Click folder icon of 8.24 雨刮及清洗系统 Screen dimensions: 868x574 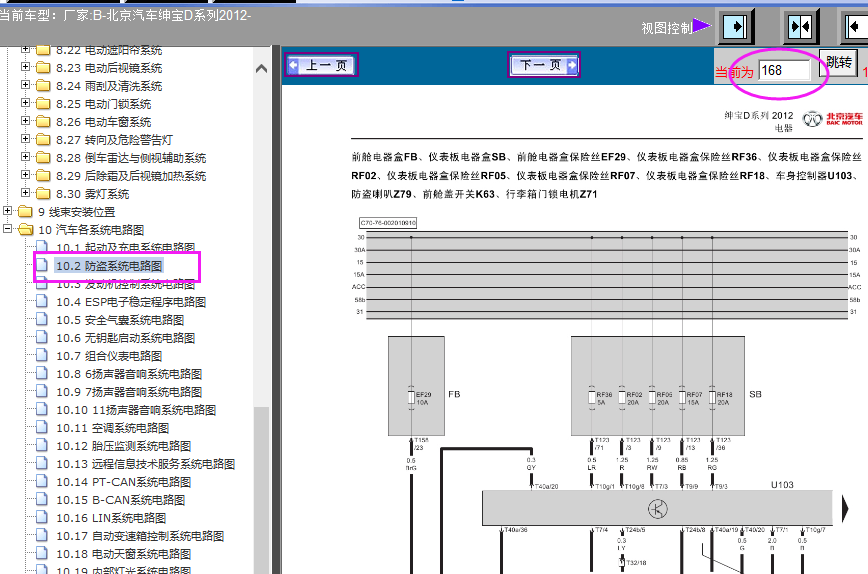43,86
